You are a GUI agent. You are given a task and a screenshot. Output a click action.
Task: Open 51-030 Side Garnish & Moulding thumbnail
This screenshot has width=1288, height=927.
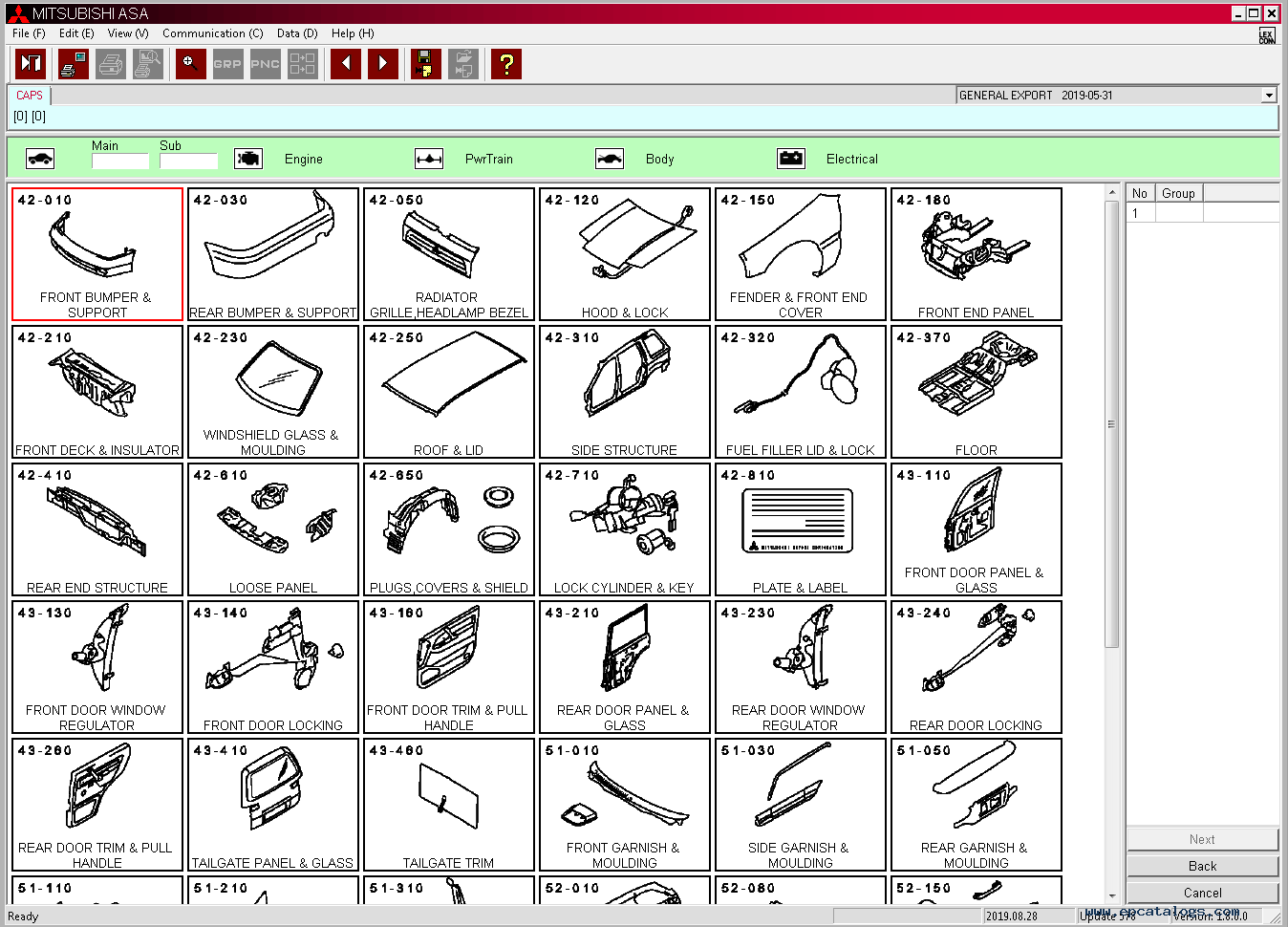(x=801, y=805)
